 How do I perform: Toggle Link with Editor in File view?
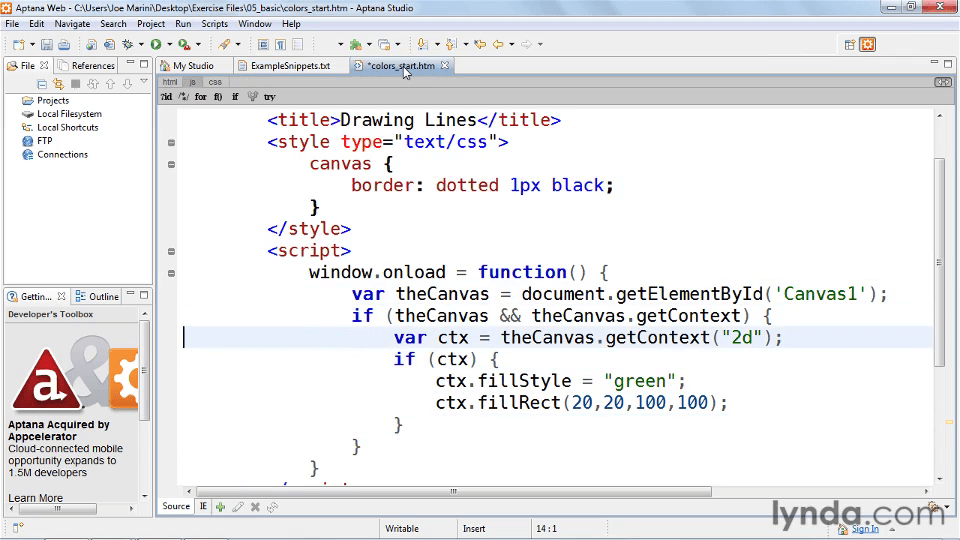tap(58, 84)
